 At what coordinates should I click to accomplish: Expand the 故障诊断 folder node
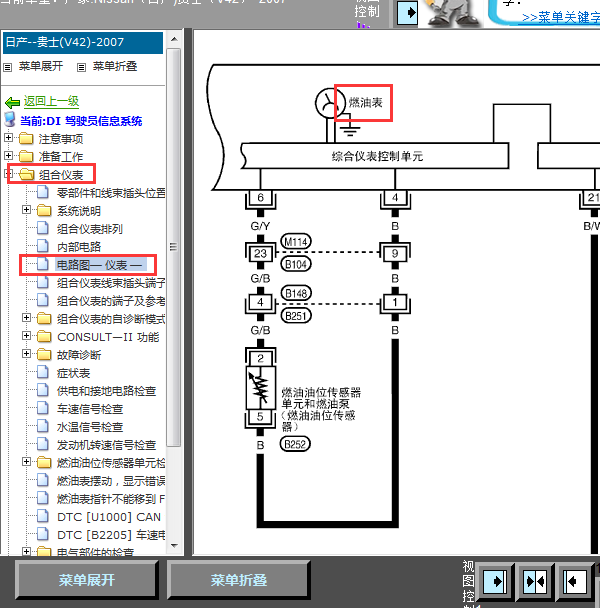[27, 355]
